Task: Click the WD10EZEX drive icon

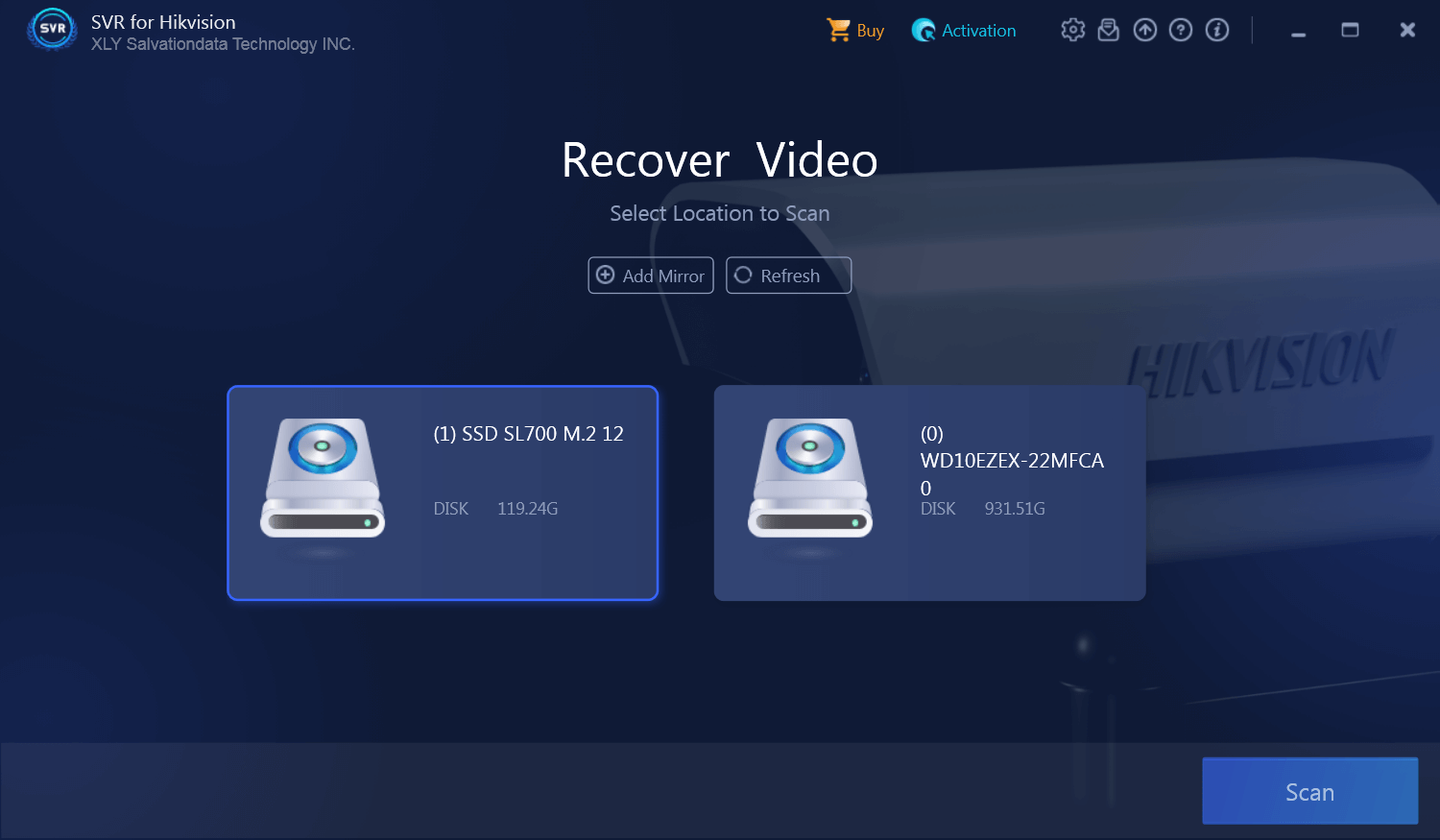Action: point(810,478)
